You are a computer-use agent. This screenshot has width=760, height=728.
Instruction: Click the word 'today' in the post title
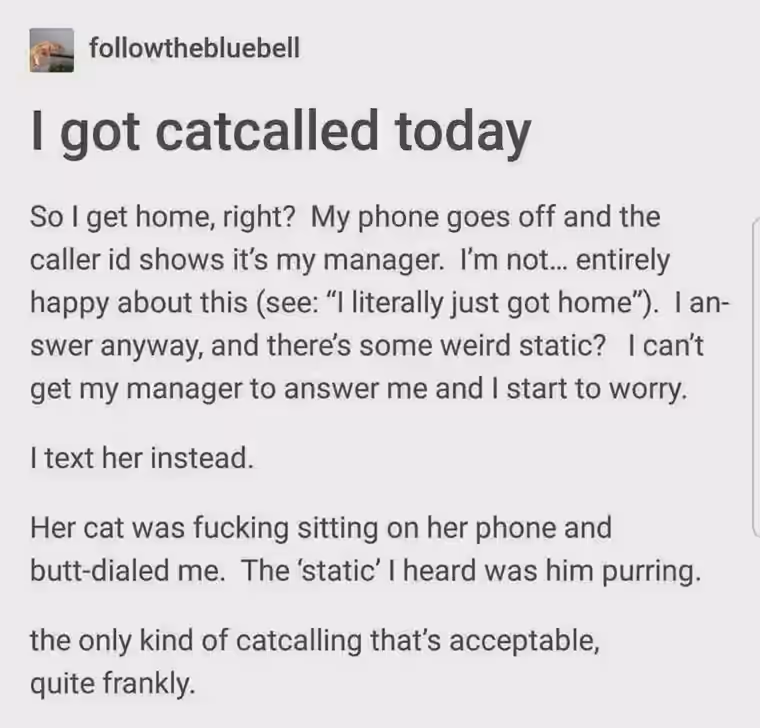463,133
